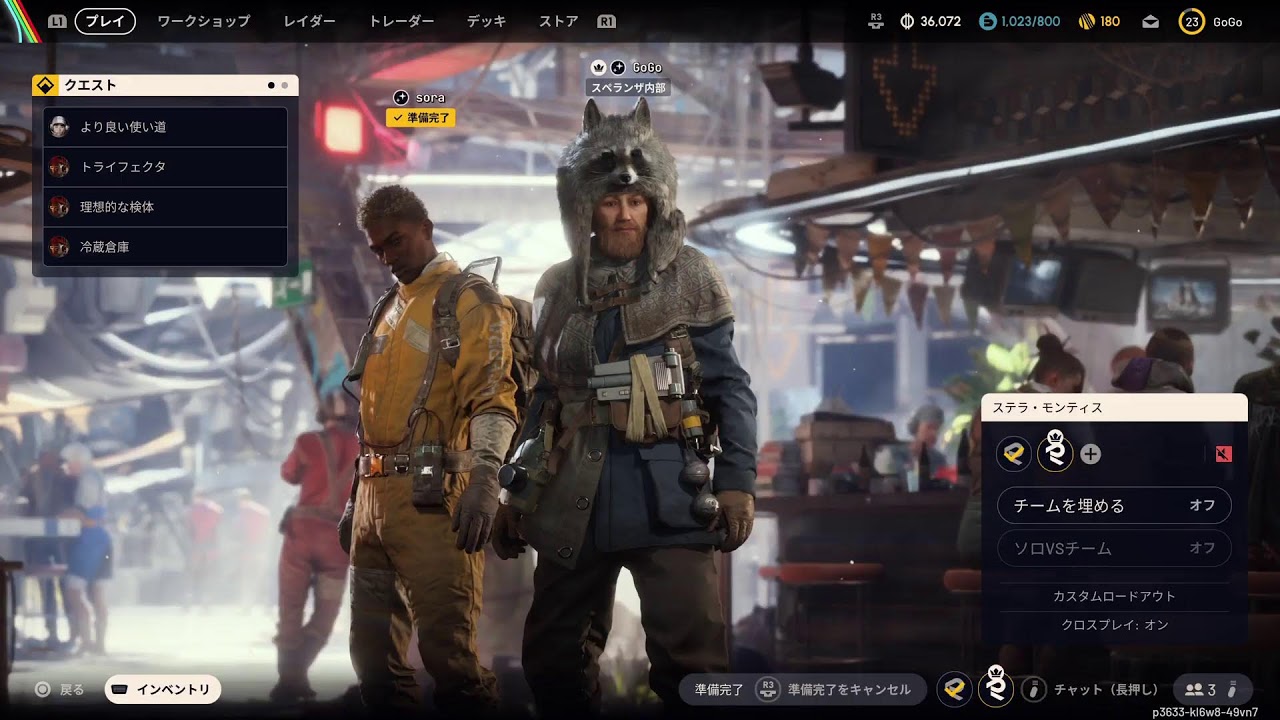Image resolution: width=1280 pixels, height=720 pixels.
Task: Click the yellow クエスト header icon
Action: (x=44, y=86)
